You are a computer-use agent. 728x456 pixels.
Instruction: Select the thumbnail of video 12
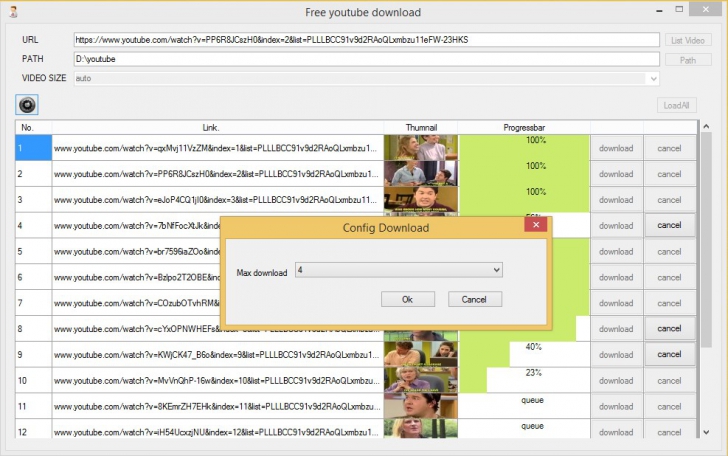click(421, 429)
